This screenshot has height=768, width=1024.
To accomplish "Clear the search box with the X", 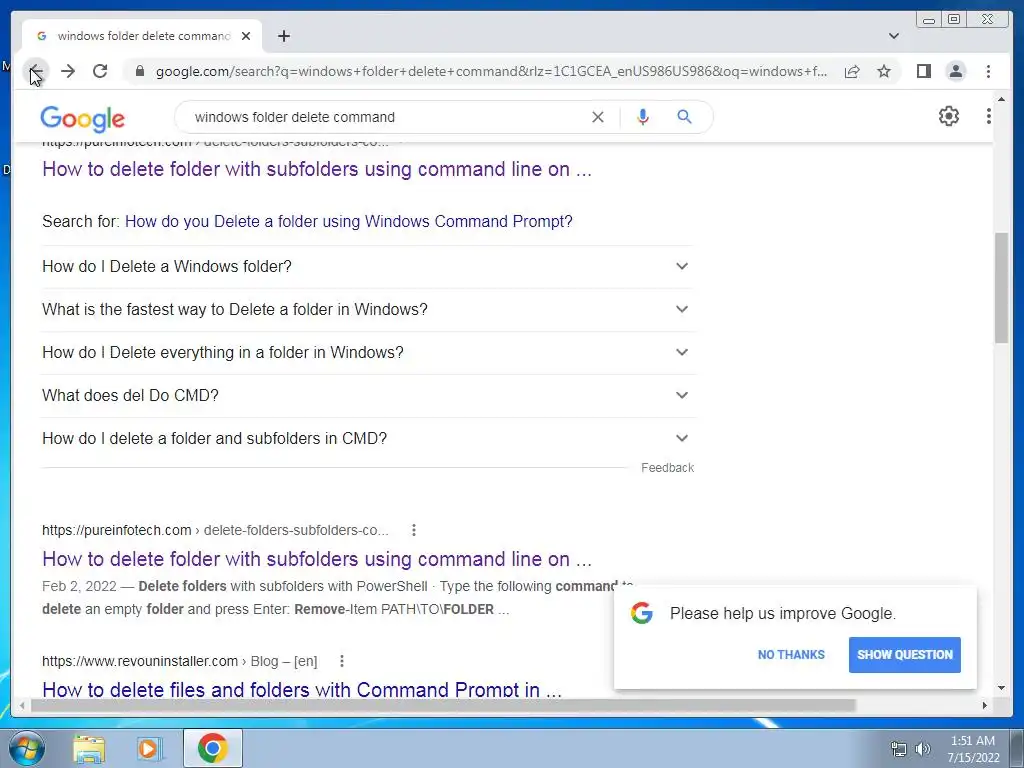I will pyautogui.click(x=598, y=117).
